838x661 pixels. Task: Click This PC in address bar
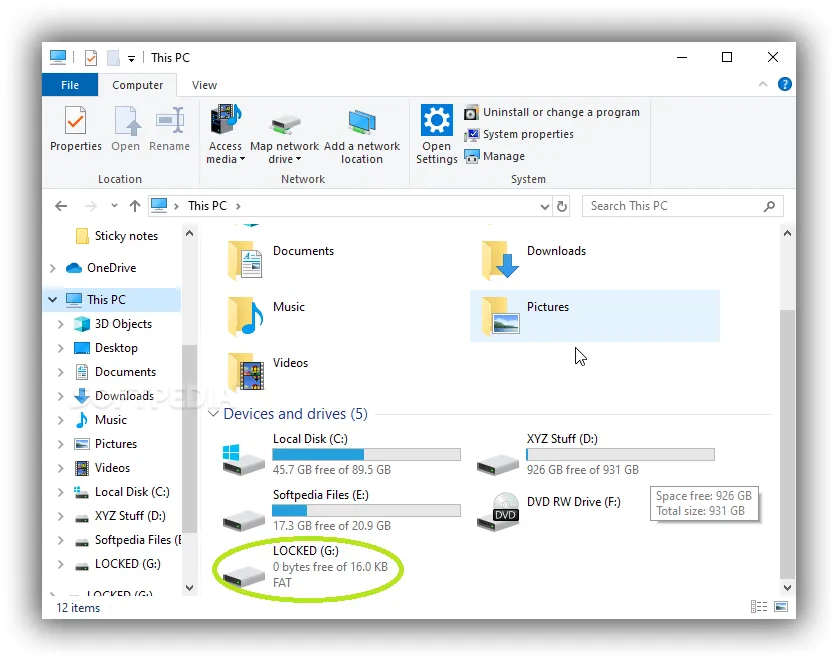click(207, 206)
